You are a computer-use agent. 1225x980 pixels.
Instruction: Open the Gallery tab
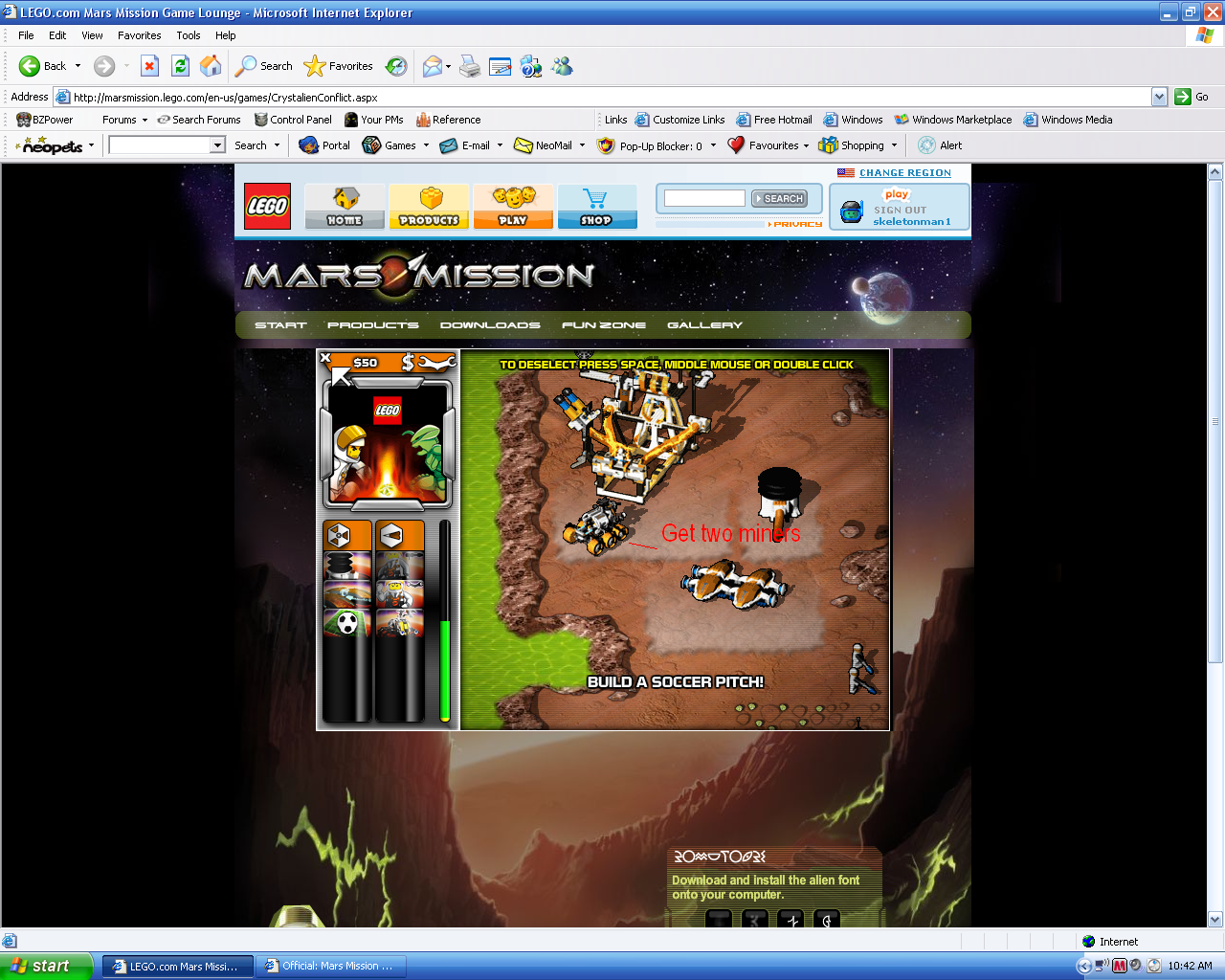click(705, 325)
